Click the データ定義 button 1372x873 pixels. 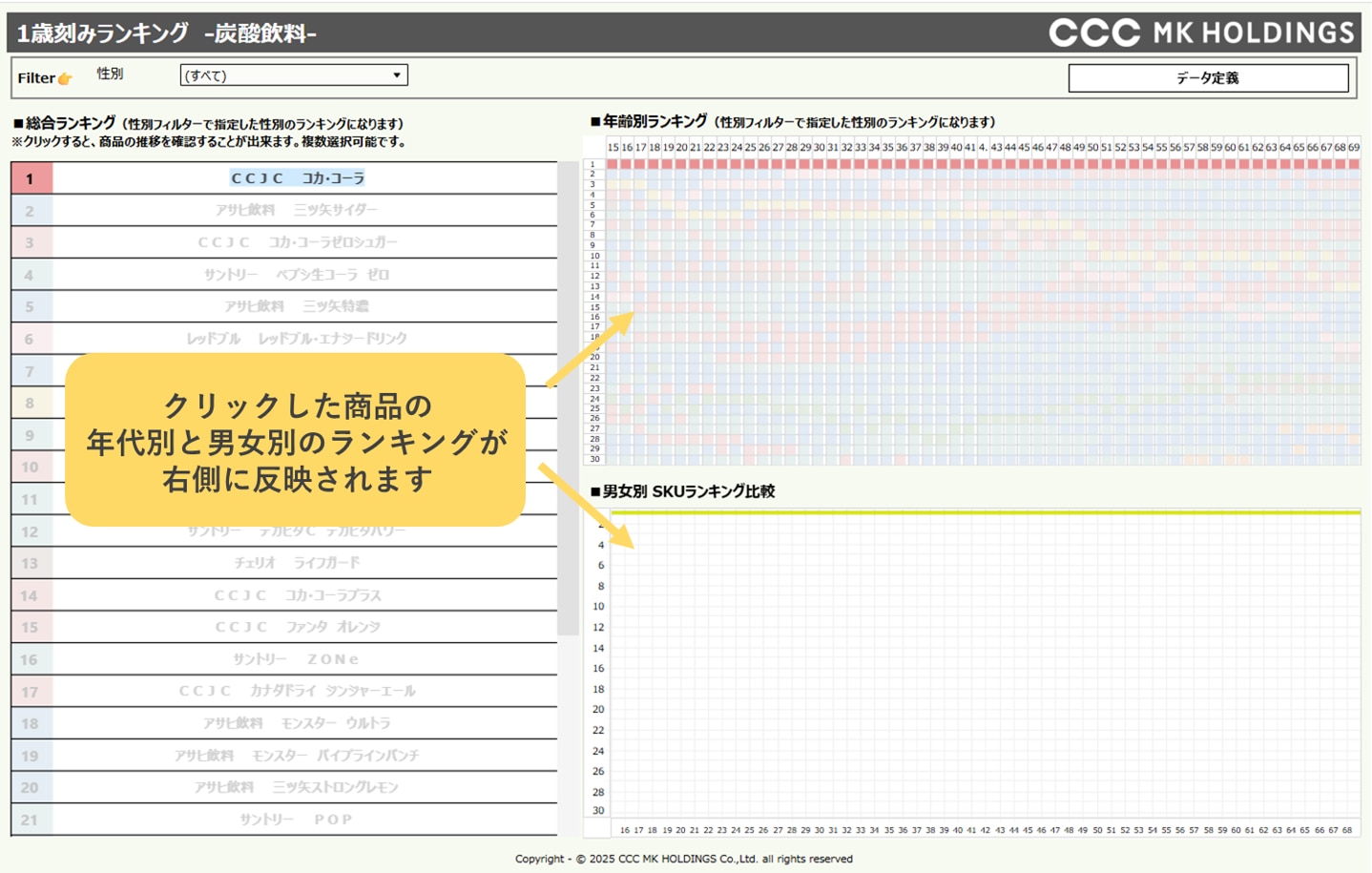pos(1208,78)
